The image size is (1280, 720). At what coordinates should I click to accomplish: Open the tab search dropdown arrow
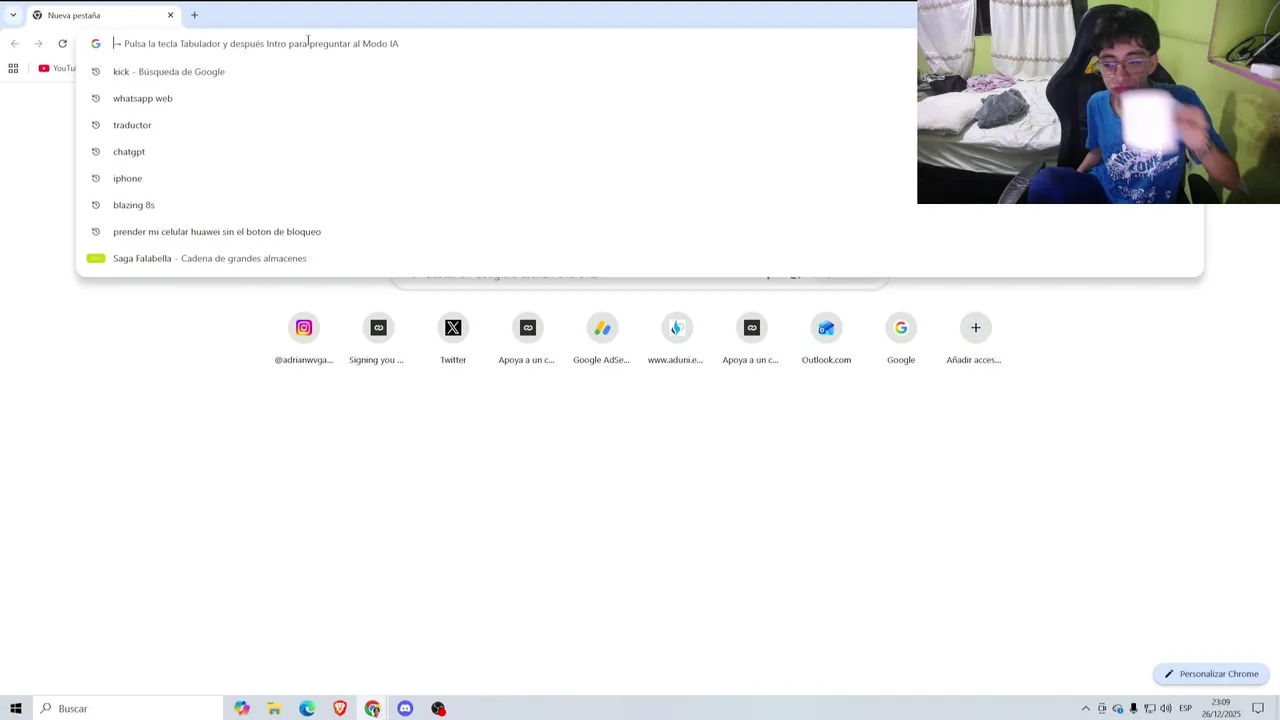click(13, 15)
